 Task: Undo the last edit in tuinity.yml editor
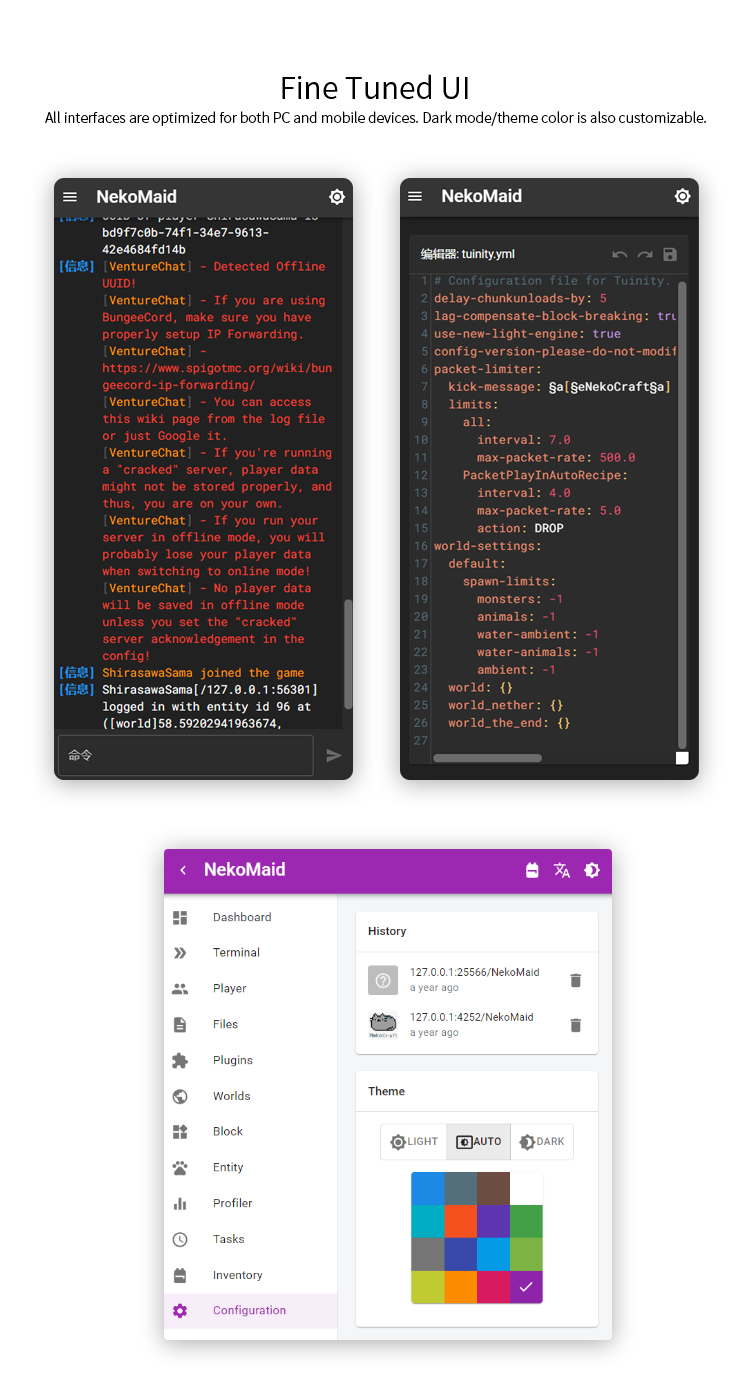[x=620, y=255]
